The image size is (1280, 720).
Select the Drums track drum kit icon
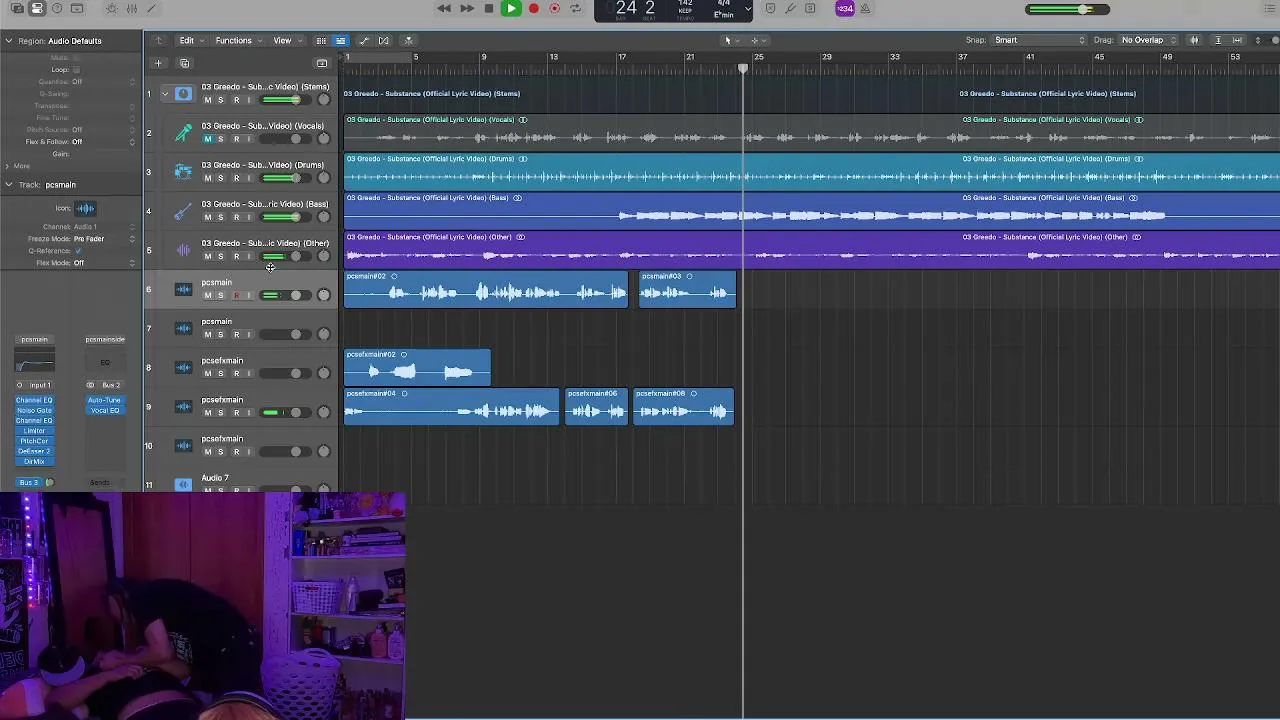tap(183, 172)
